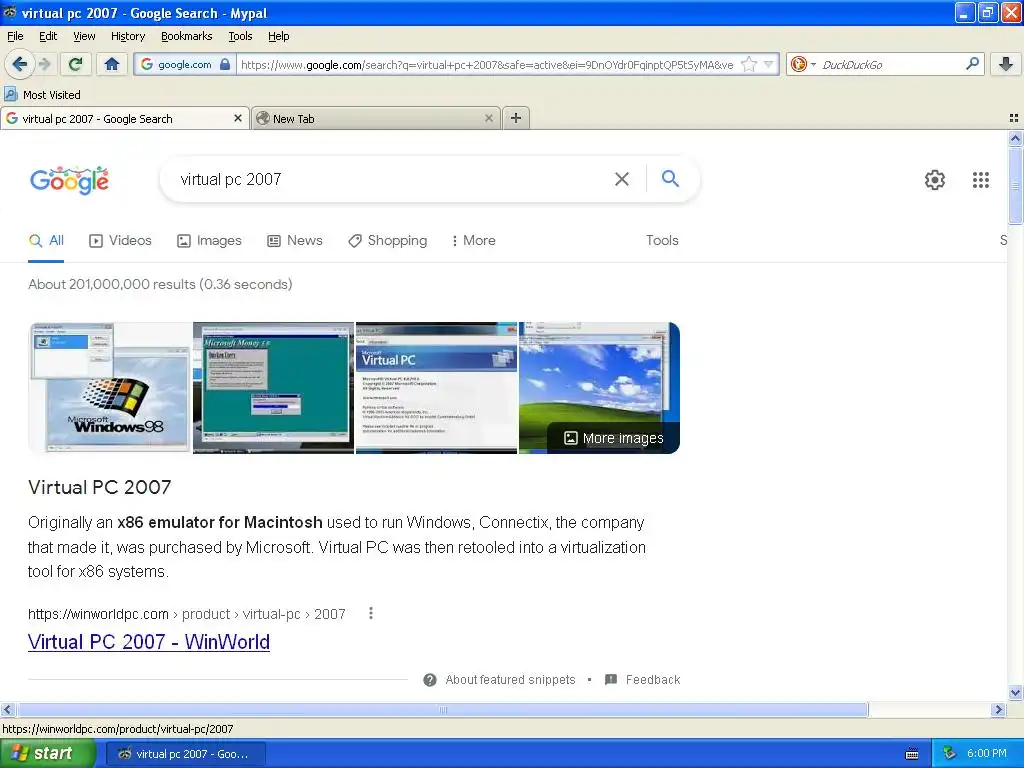Image resolution: width=1024 pixels, height=768 pixels.
Task: Open the Windows 98 thumbnail image
Action: pos(110,387)
